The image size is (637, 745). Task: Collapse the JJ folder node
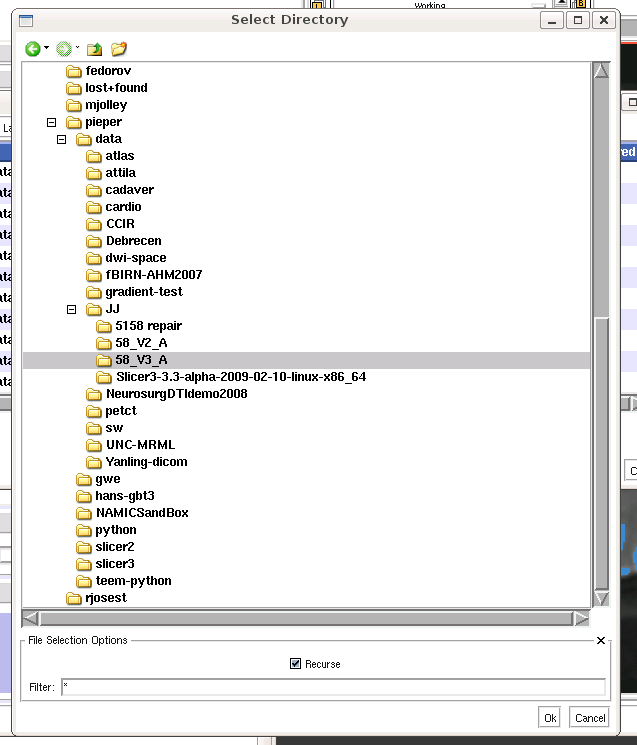tap(72, 309)
